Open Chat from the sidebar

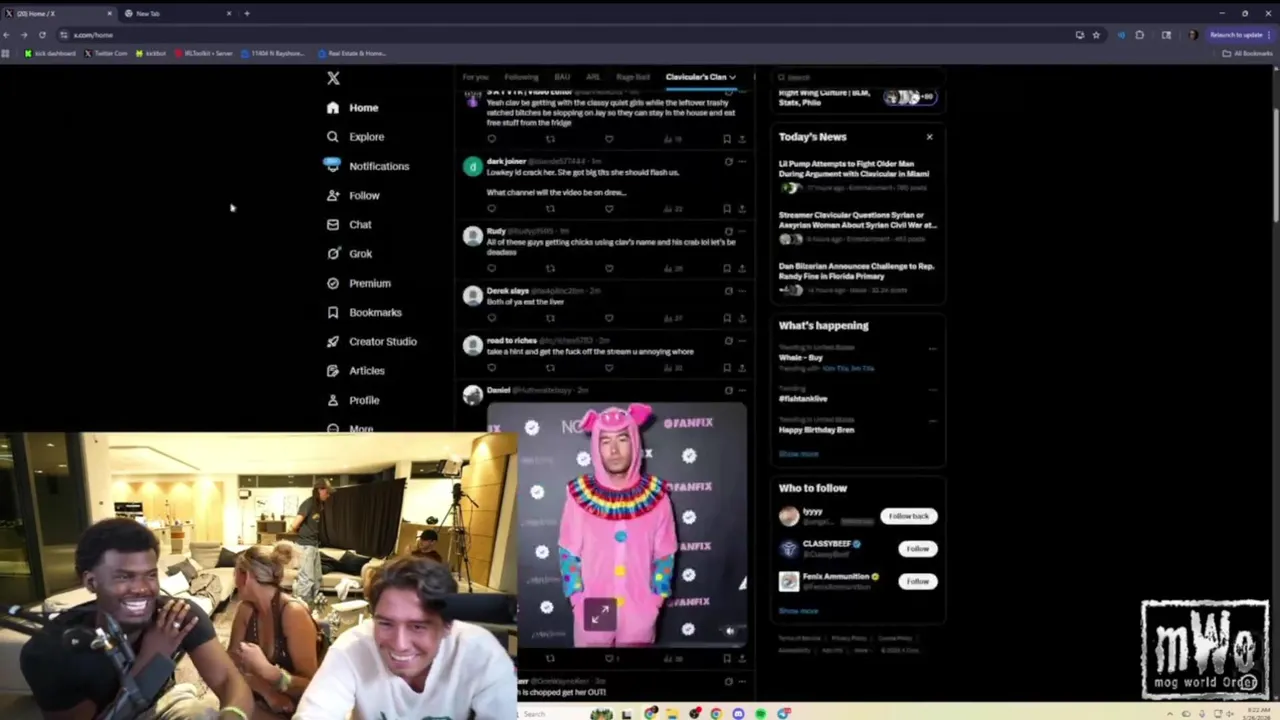coord(349,225)
